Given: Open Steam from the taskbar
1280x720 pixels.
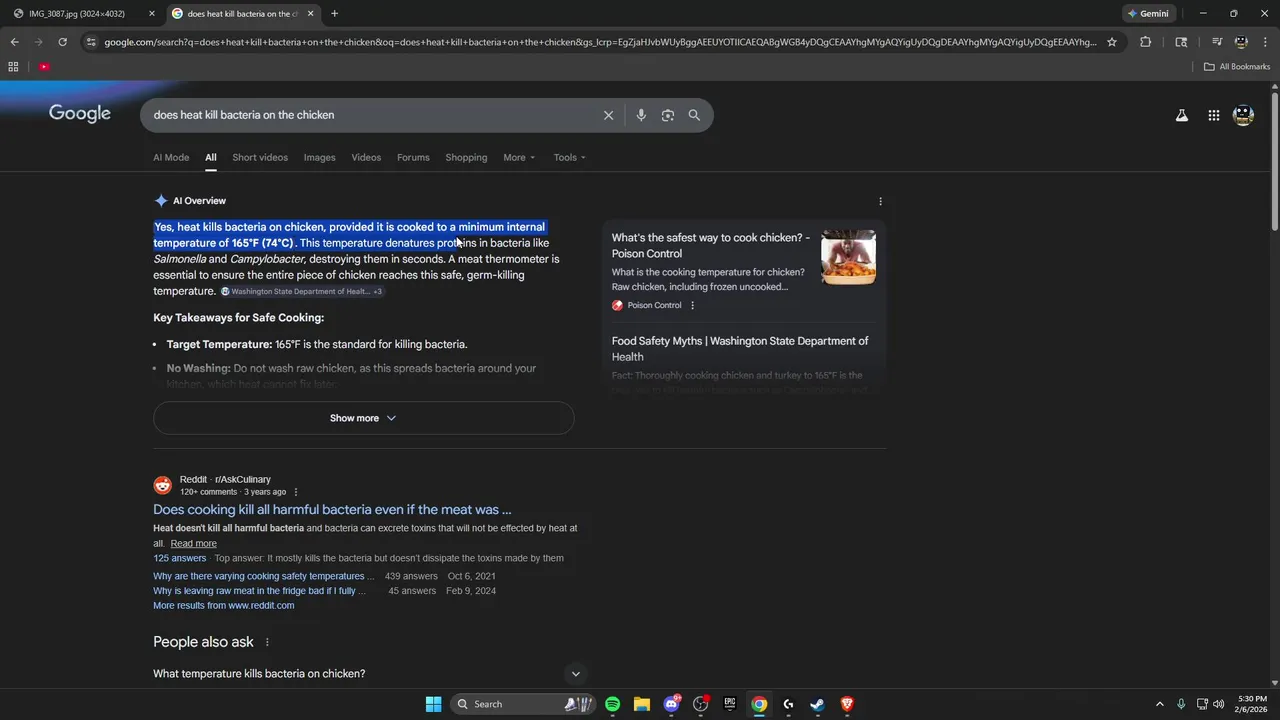Looking at the screenshot, I should coord(817,704).
